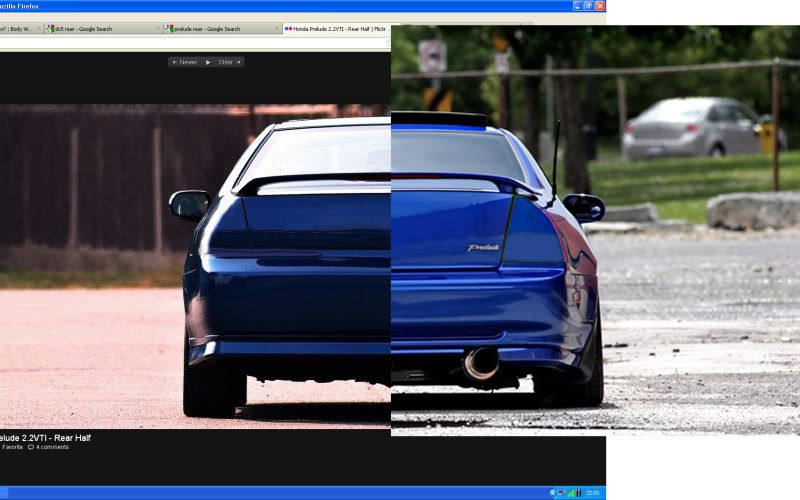The width and height of the screenshot is (800, 500).
Task: Close the 'dc5 rear - Google Search' tab
Action: coord(158,29)
